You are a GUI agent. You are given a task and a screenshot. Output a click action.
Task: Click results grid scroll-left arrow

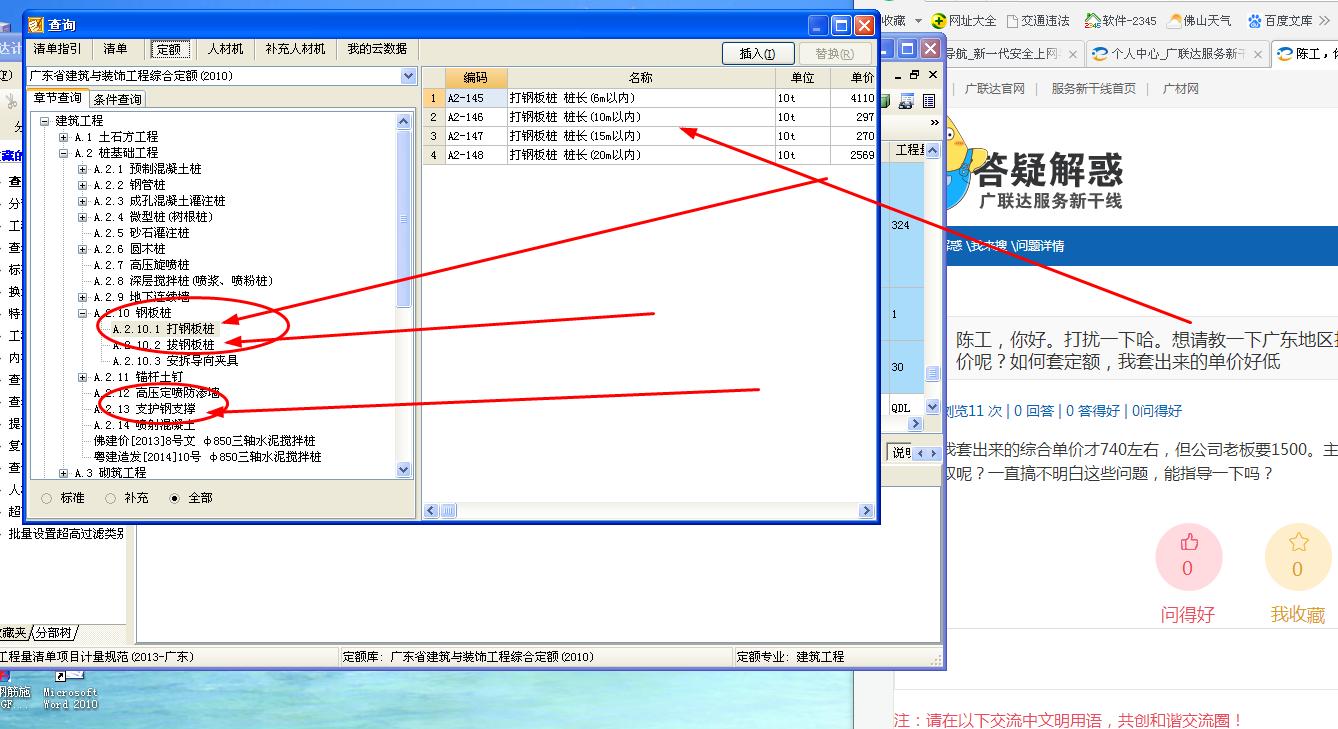(x=432, y=511)
